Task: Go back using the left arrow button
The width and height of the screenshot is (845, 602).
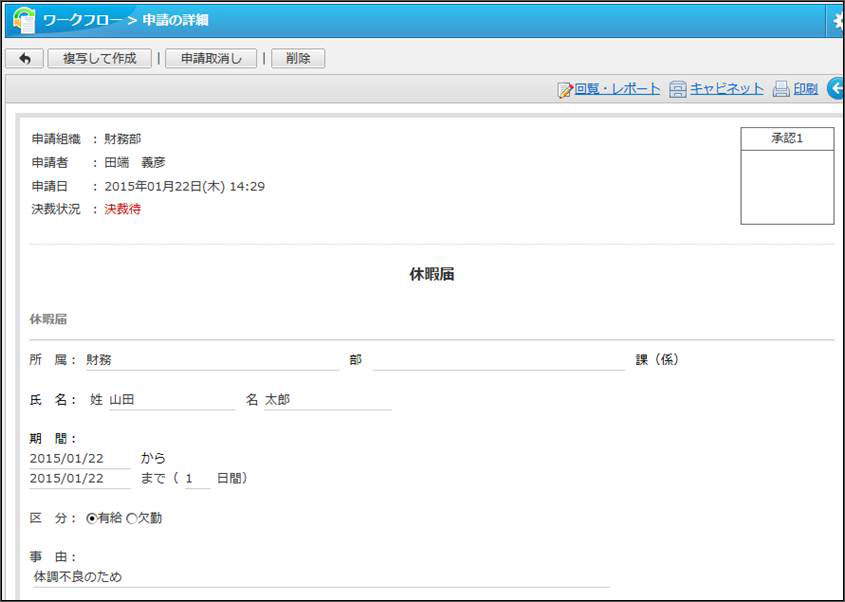Action: [x=25, y=59]
